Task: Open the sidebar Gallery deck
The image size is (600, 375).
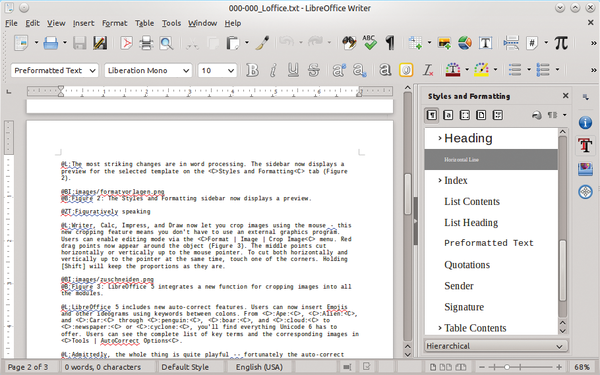Action: pos(585,169)
